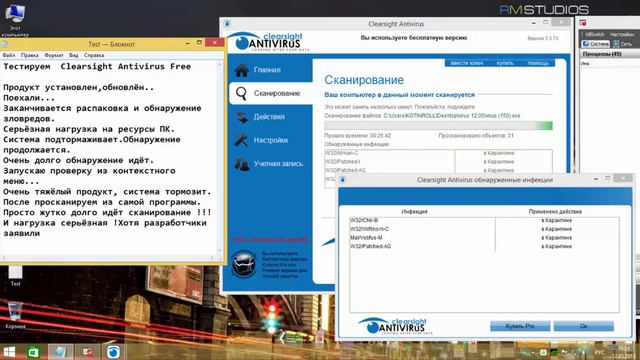Screen dimensions: 640x360
Task: Open Настройки menu in KillSwitch window
Action: (622, 34)
